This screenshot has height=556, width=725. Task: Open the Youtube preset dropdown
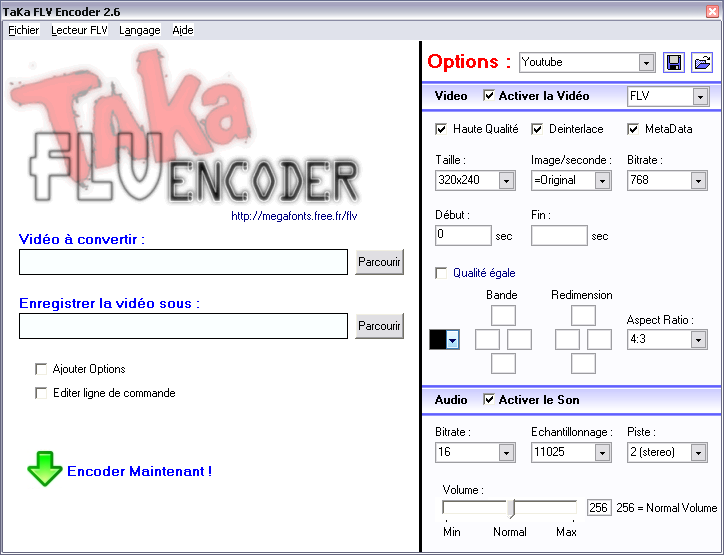(x=646, y=62)
